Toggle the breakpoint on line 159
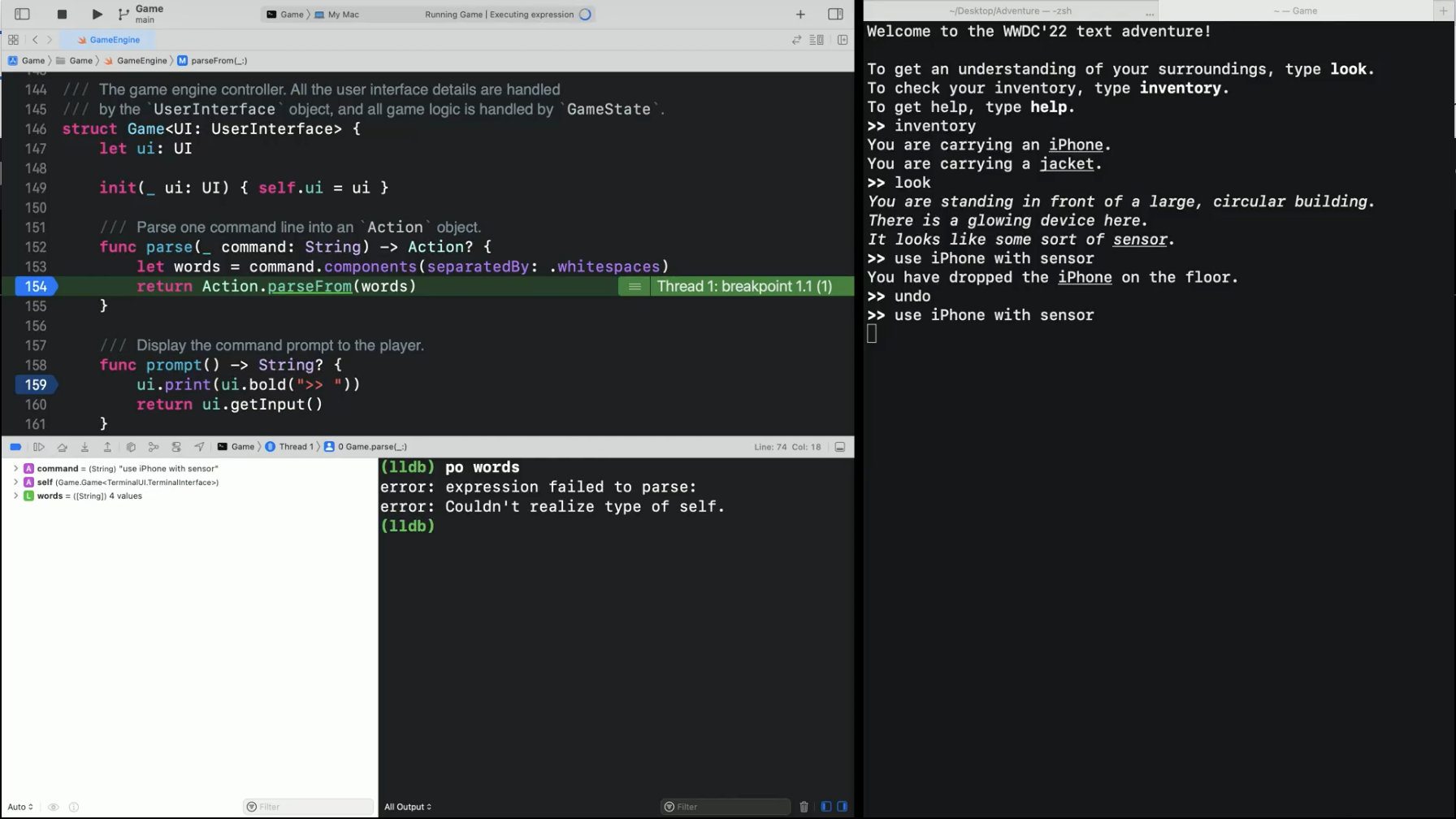Image resolution: width=1456 pixels, height=819 pixels. [36, 384]
